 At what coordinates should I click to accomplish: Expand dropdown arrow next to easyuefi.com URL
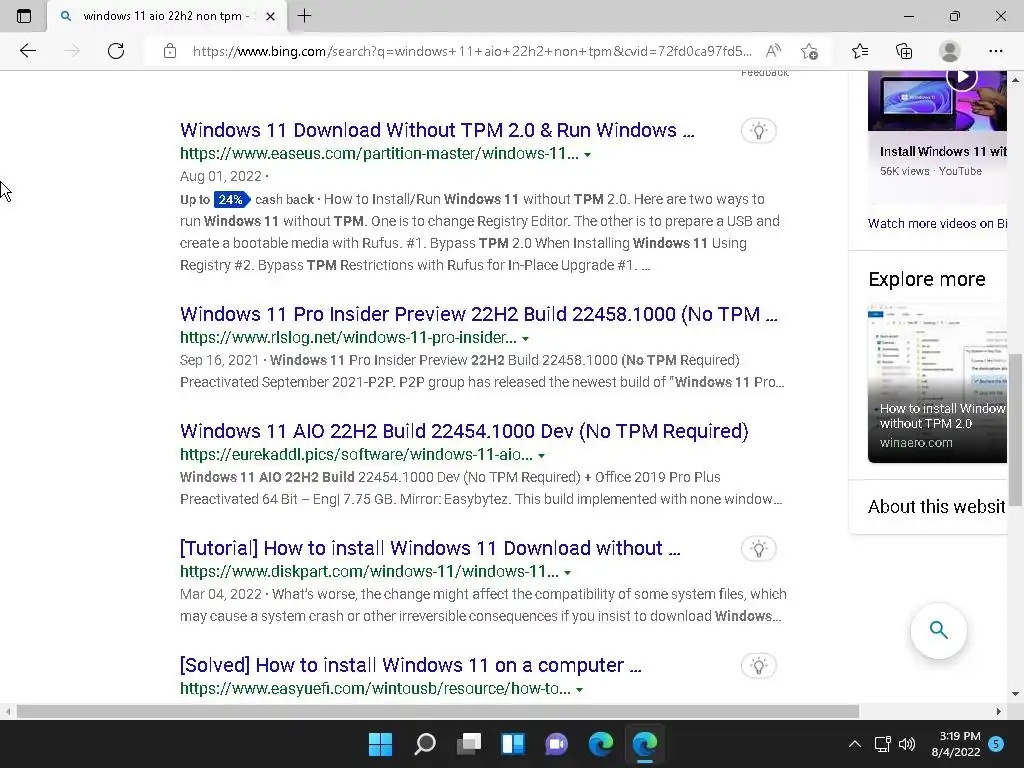(579, 690)
